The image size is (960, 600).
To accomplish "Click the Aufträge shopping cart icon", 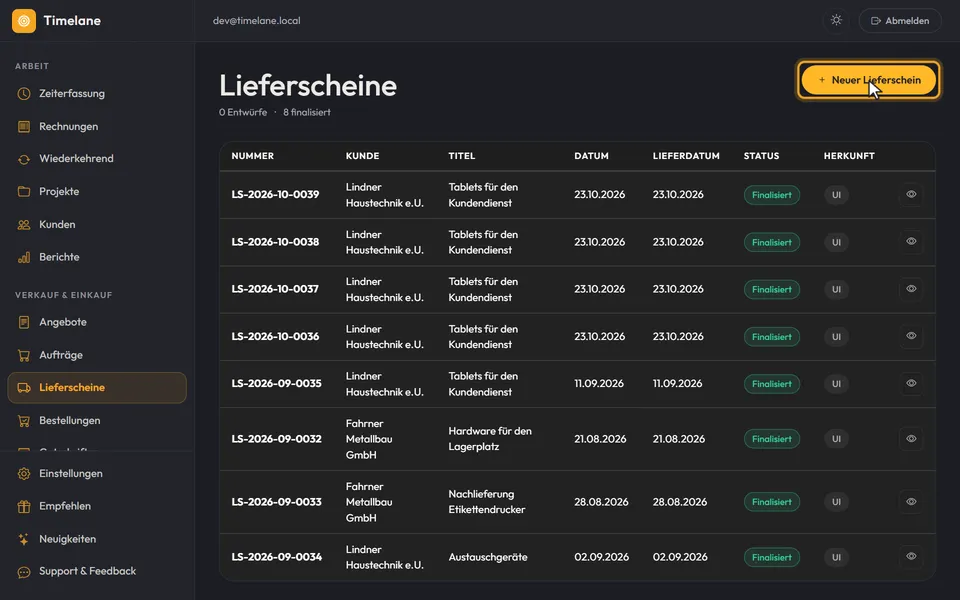I will coord(24,355).
